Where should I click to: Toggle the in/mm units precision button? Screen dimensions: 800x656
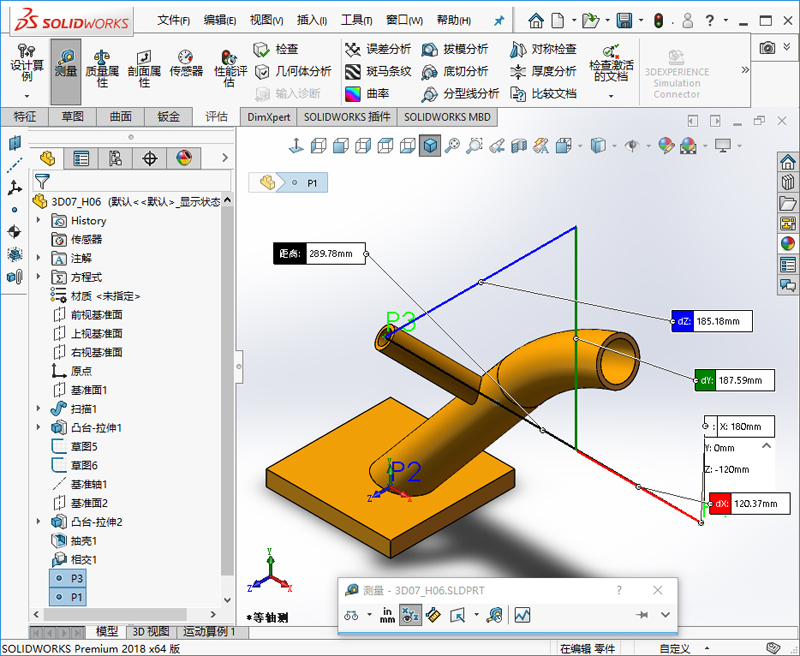(x=387, y=615)
